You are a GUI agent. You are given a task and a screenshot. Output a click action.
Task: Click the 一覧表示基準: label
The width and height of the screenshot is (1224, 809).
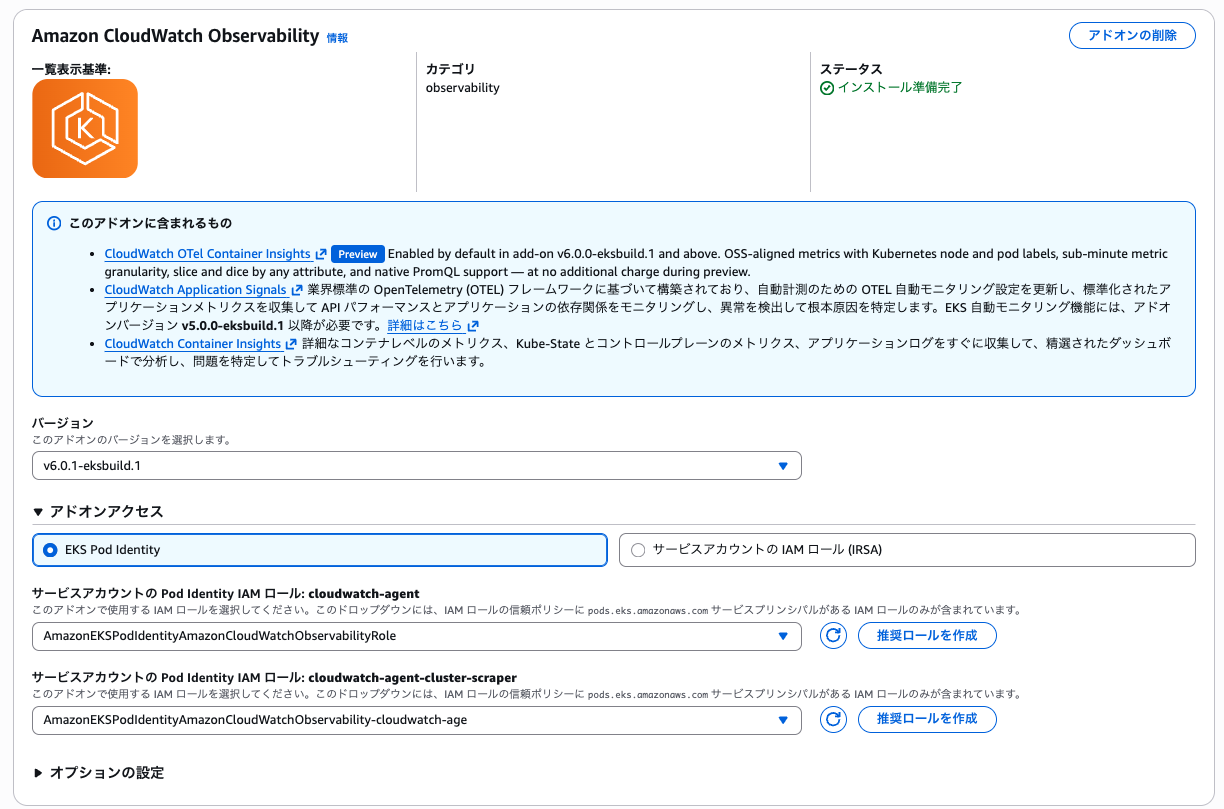click(x=71, y=69)
